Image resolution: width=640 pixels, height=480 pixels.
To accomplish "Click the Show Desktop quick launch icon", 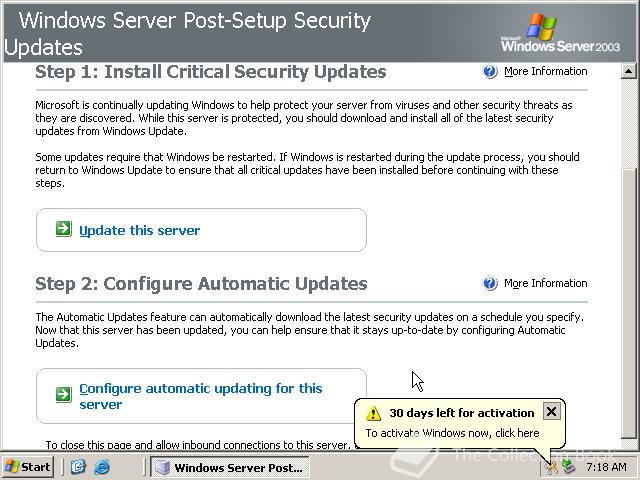I will click(78, 467).
